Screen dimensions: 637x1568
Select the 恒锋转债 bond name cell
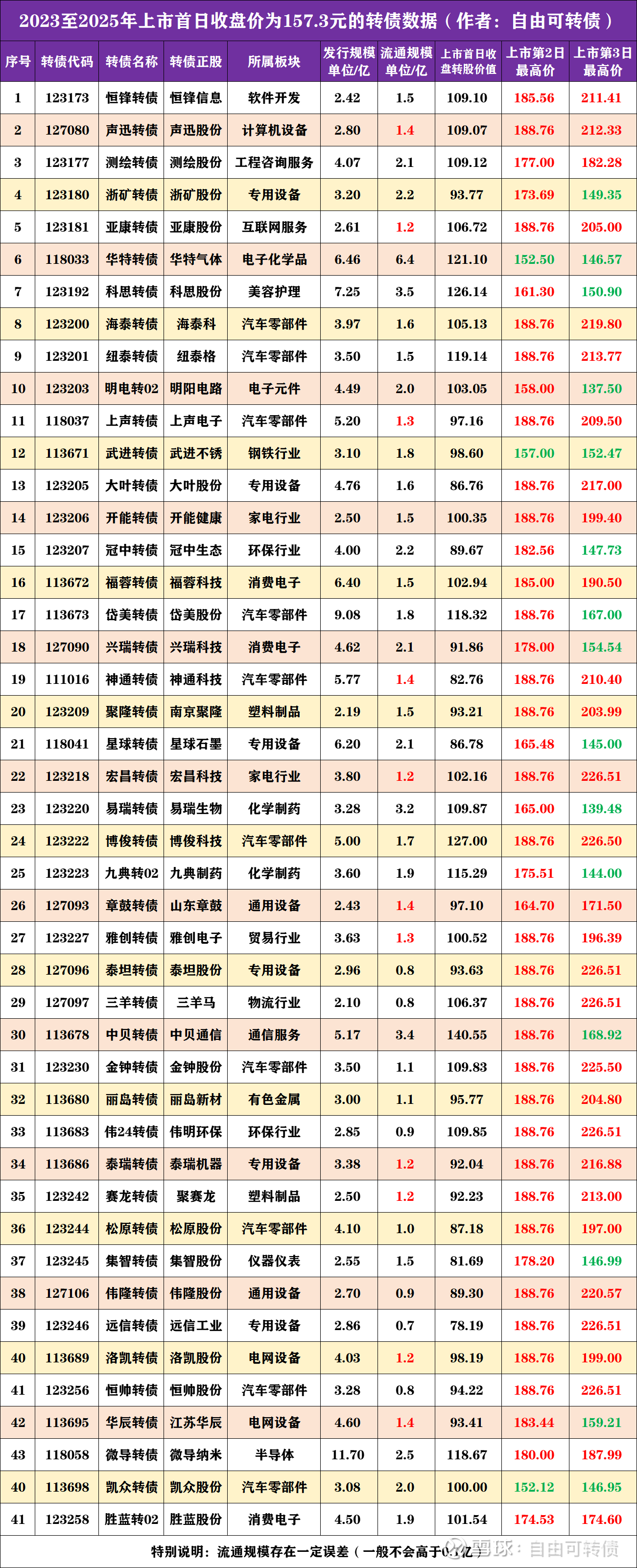click(132, 98)
